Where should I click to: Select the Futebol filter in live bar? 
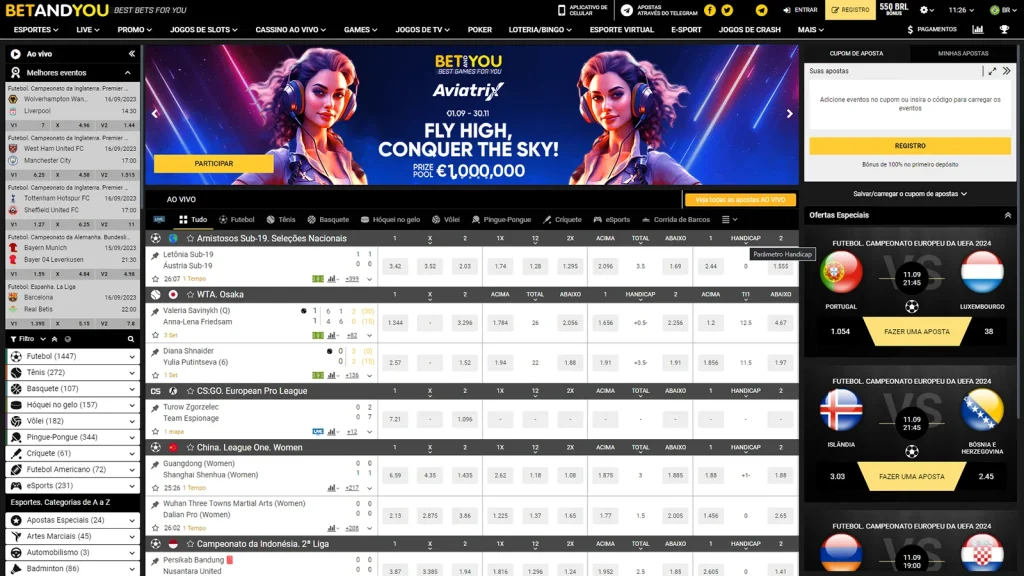click(x=236, y=219)
